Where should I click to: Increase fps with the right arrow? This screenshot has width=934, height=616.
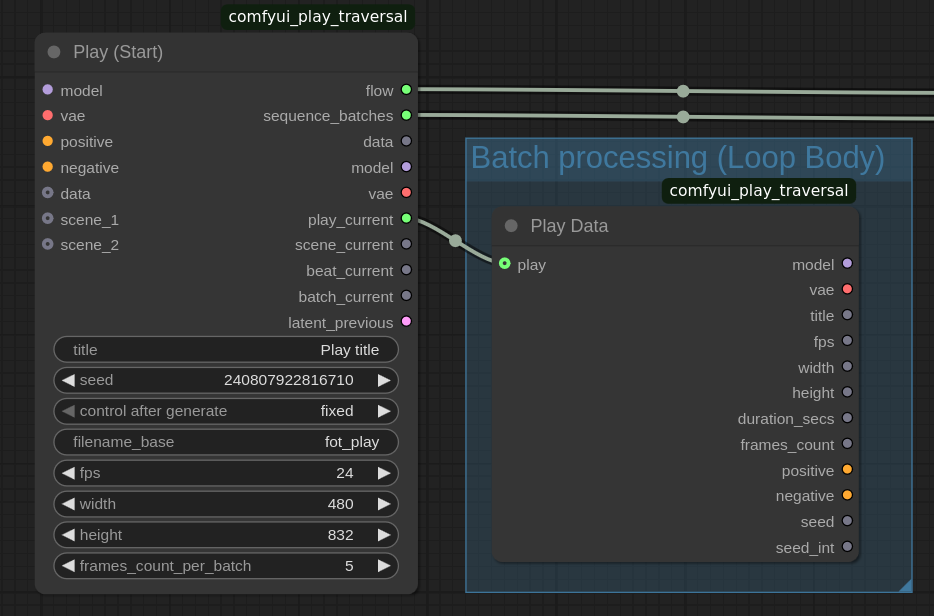tap(384, 473)
